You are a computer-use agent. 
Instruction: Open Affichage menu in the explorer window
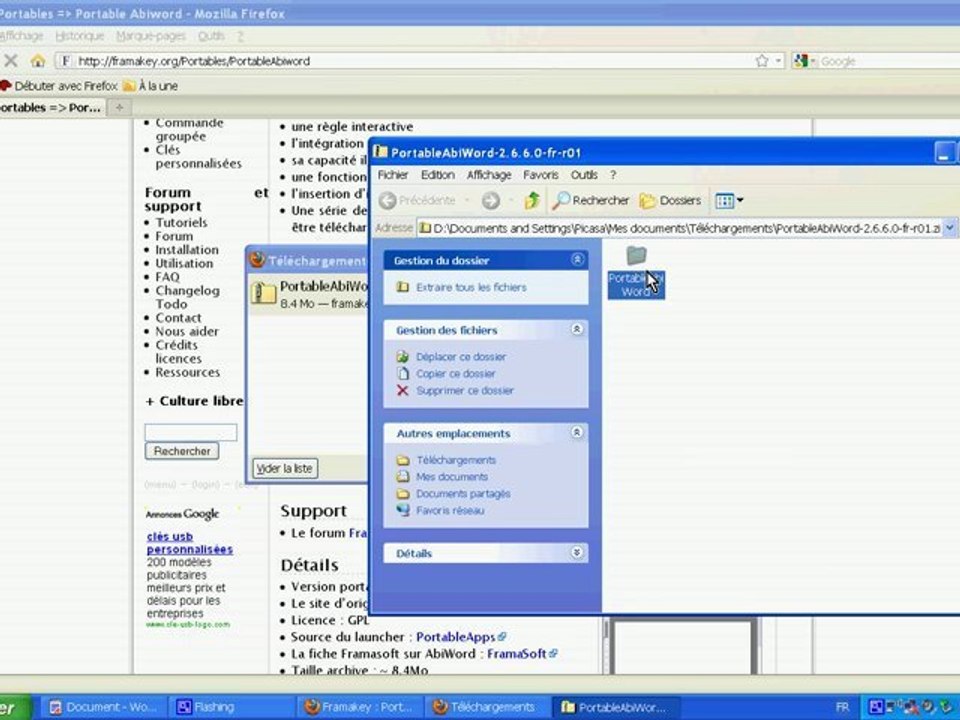pos(489,175)
